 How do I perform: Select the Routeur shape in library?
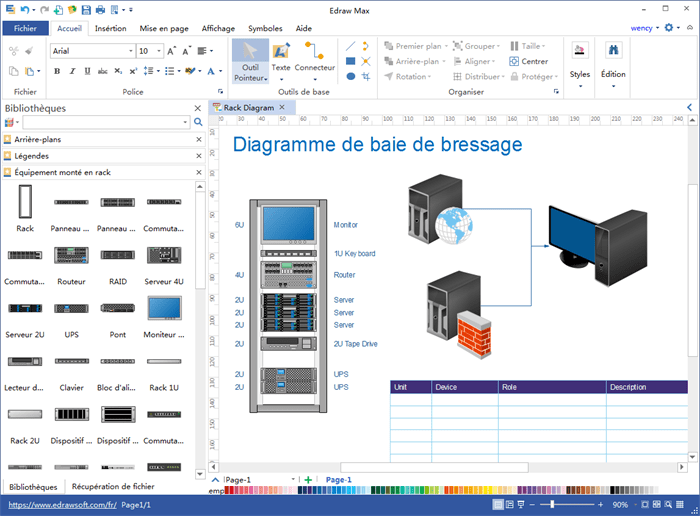tap(71, 255)
